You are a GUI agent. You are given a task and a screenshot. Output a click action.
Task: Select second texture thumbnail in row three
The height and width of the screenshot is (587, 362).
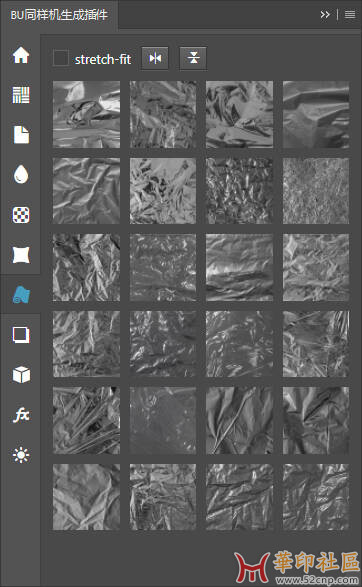coord(163,268)
